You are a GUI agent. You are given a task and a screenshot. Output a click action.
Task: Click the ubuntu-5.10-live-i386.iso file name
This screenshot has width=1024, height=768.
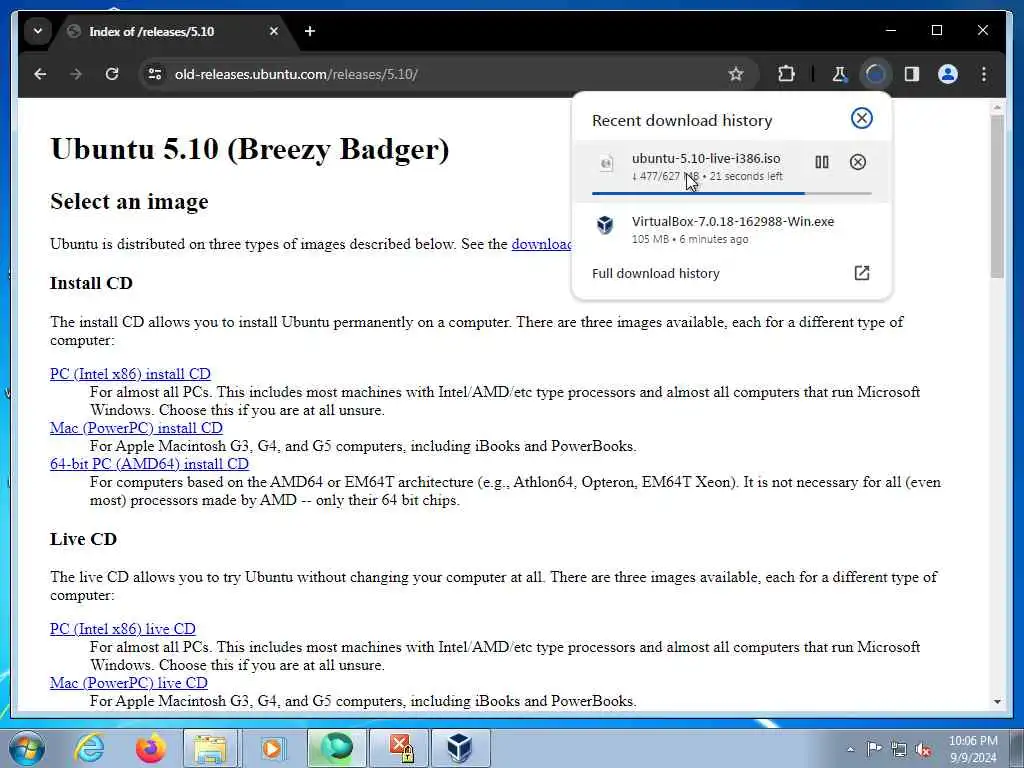pos(706,158)
